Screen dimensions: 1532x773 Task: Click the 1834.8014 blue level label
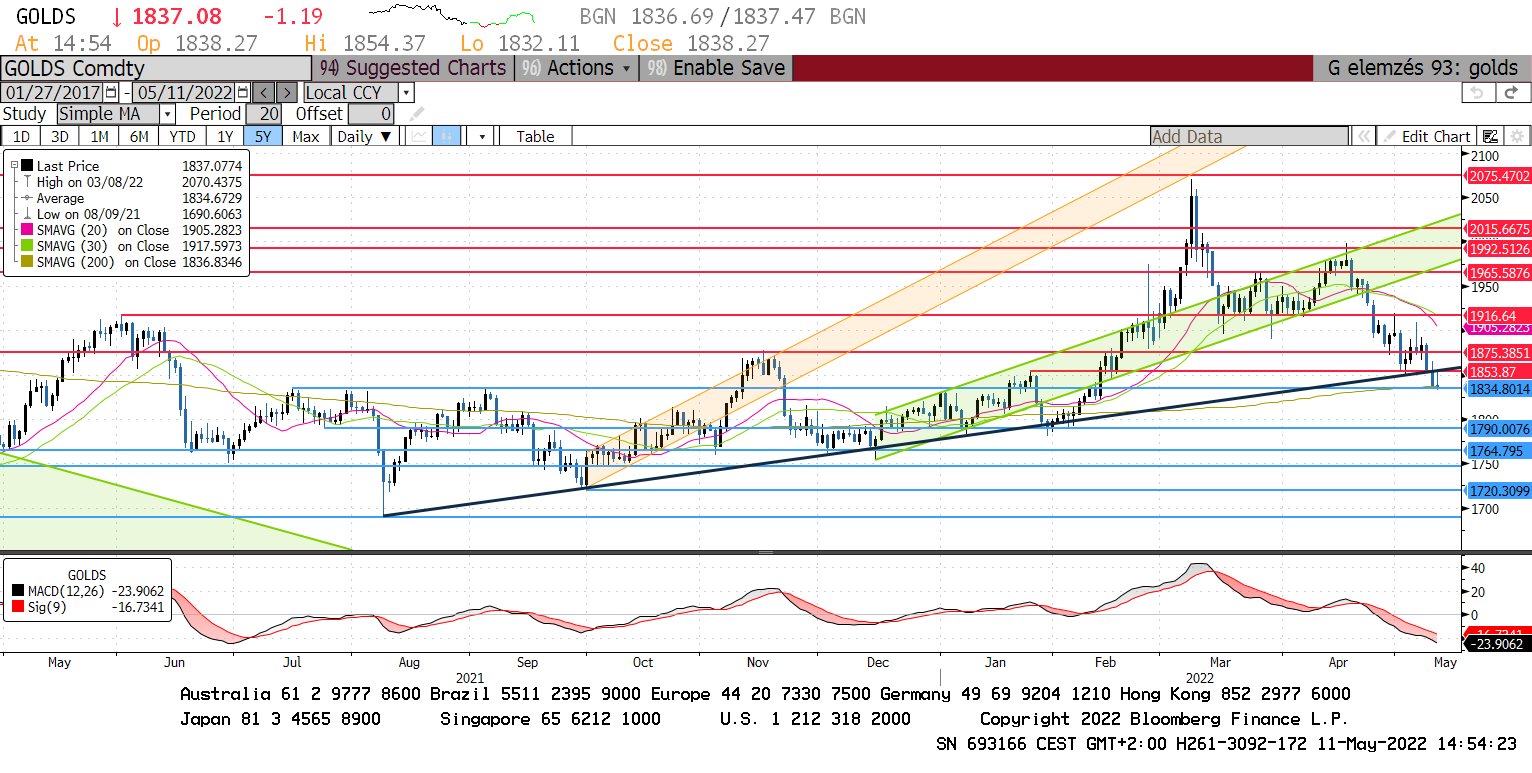pos(1499,389)
